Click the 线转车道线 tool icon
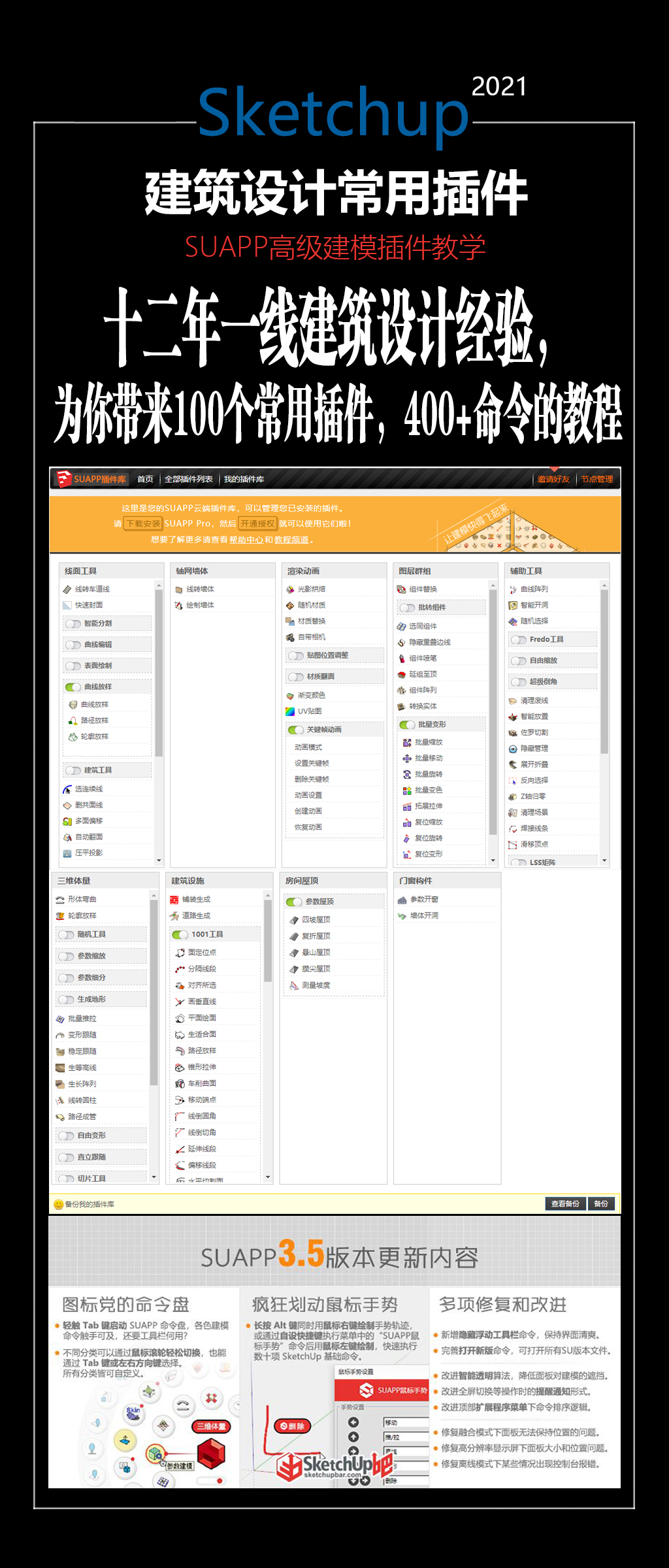 (x=67, y=589)
